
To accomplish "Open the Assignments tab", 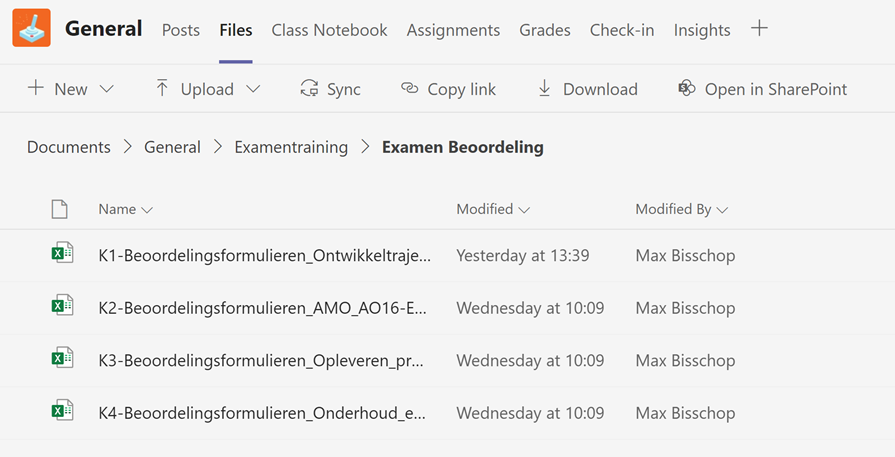I will (453, 30).
